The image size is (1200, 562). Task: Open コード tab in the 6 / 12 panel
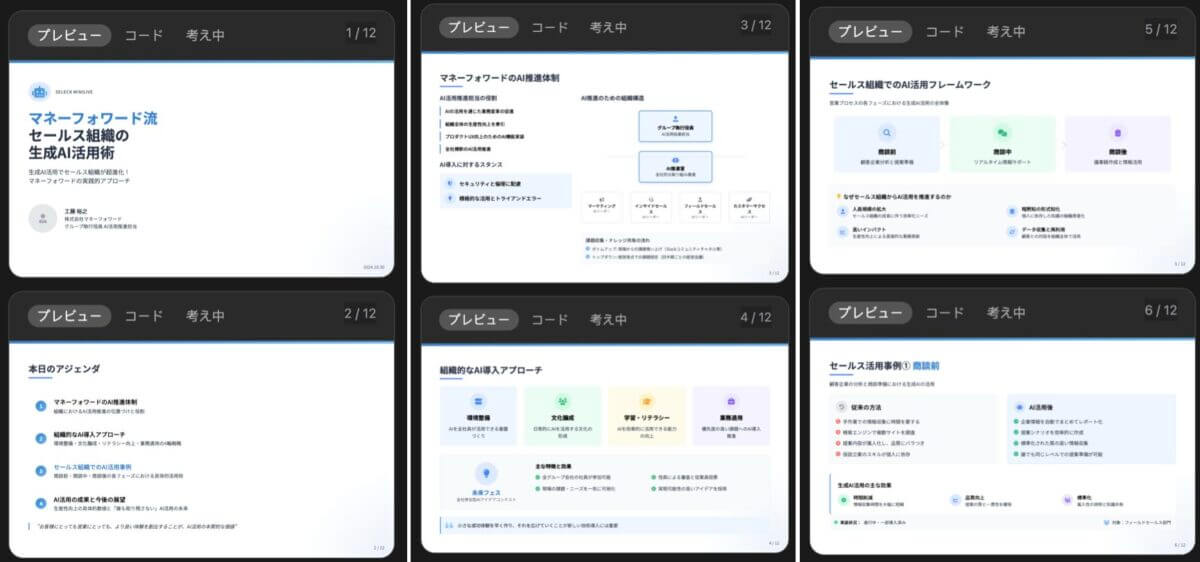[x=944, y=312]
